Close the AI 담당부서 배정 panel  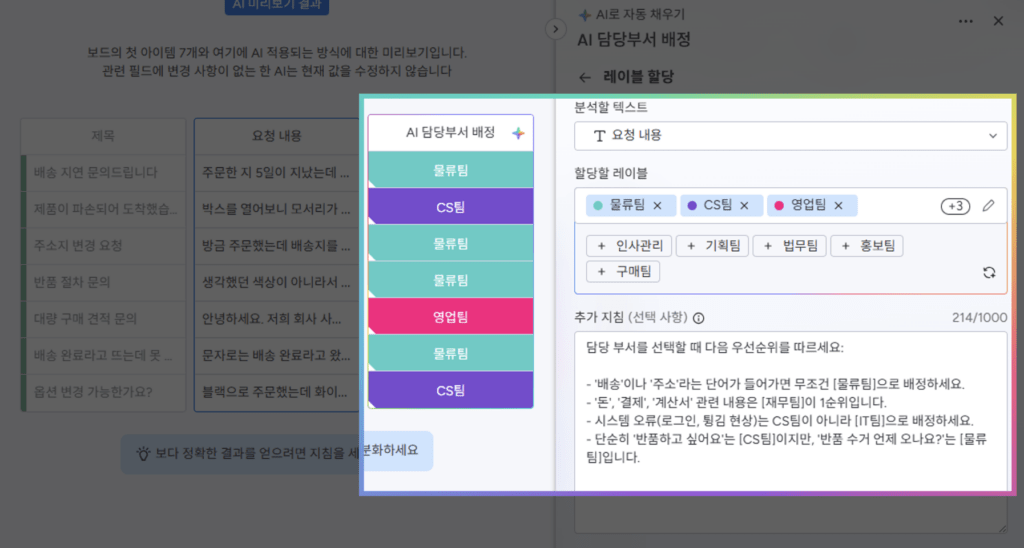pos(998,21)
